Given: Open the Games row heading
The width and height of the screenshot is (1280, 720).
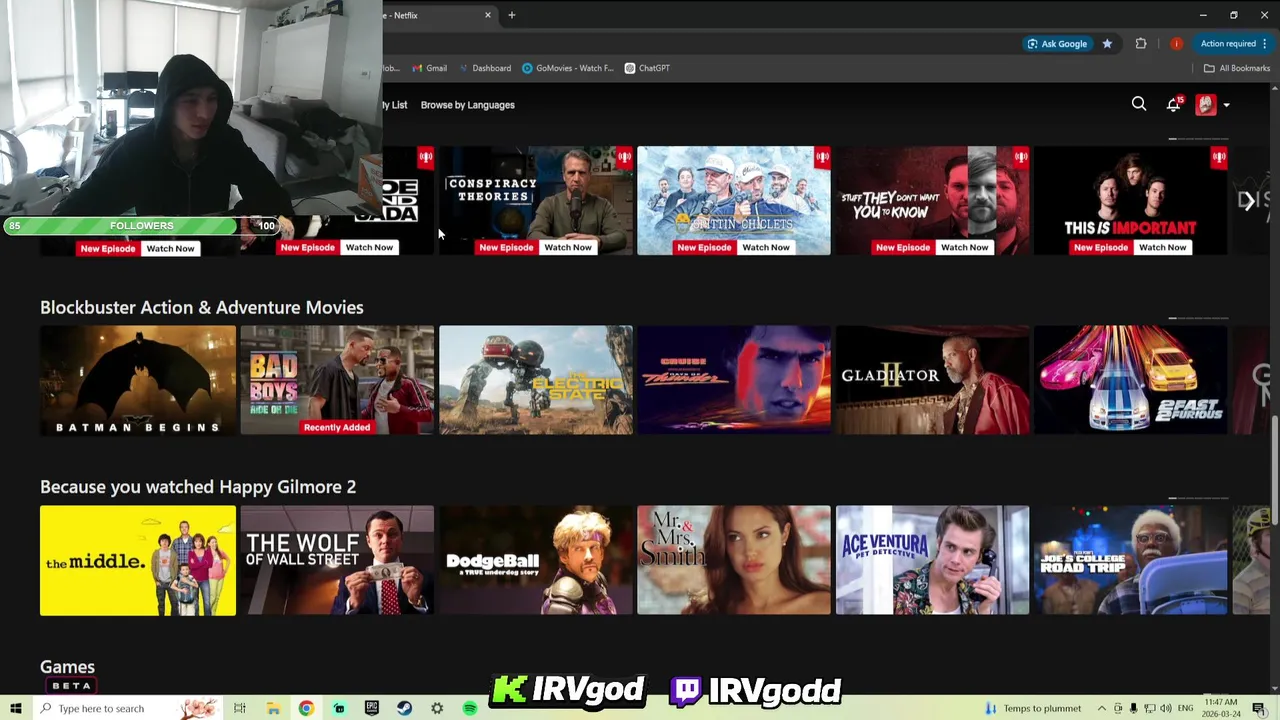Looking at the screenshot, I should point(67,667).
